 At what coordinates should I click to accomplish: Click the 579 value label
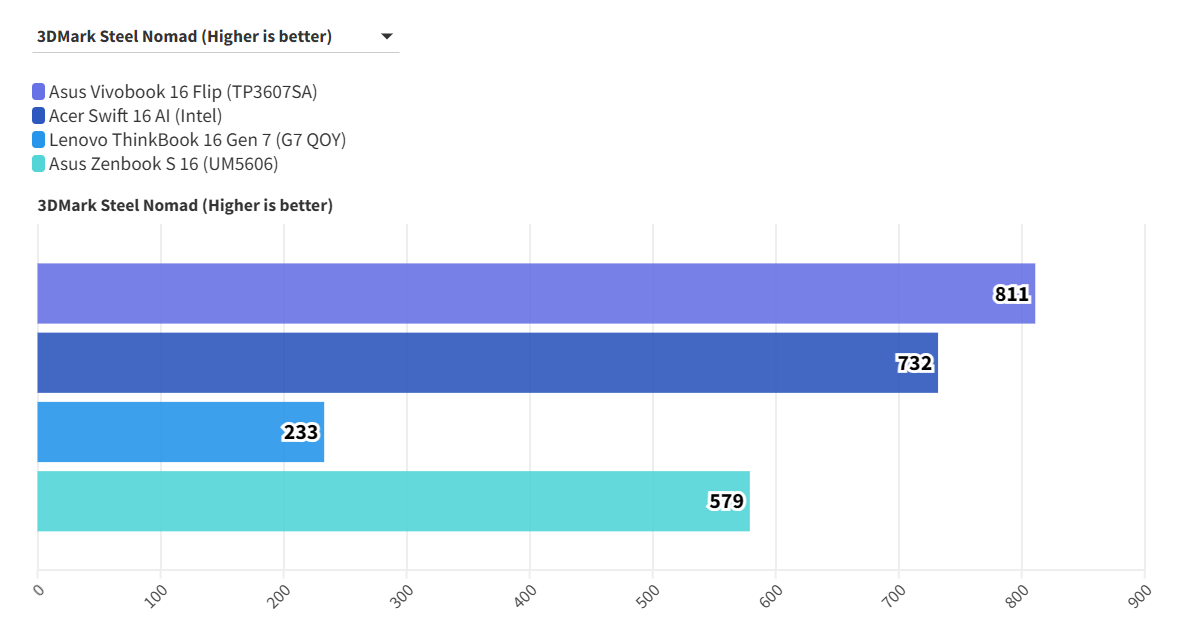click(726, 501)
